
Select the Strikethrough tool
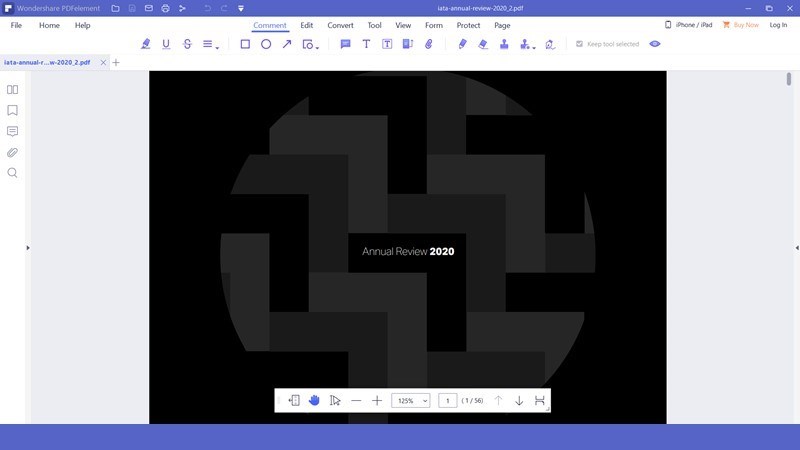[187, 44]
